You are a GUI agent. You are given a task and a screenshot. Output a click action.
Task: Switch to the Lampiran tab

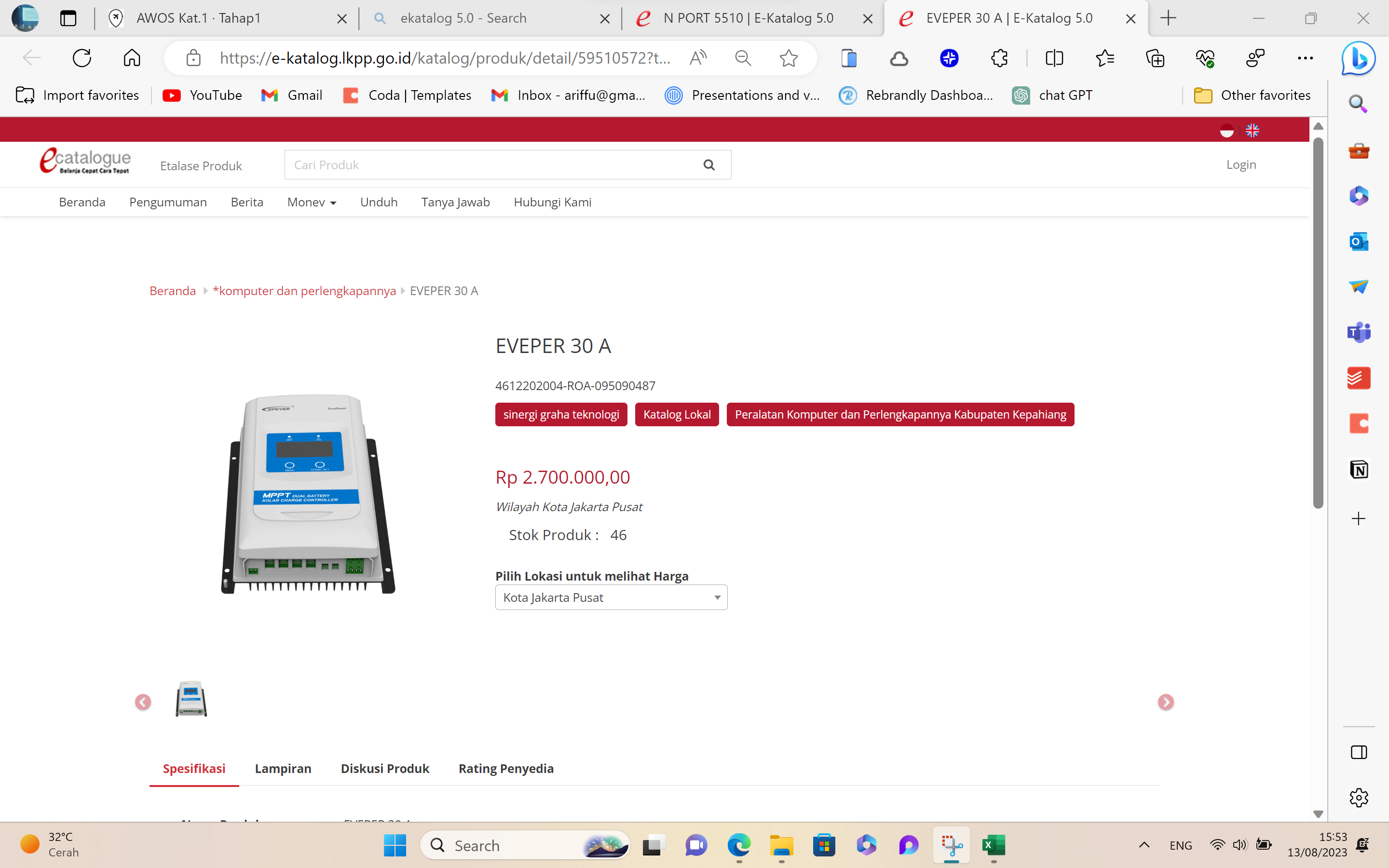click(283, 768)
